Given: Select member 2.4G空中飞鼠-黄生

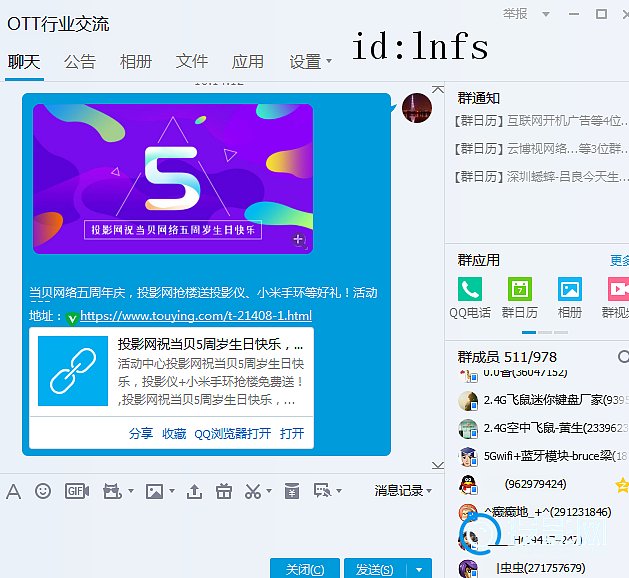Looking at the screenshot, I should tap(543, 428).
